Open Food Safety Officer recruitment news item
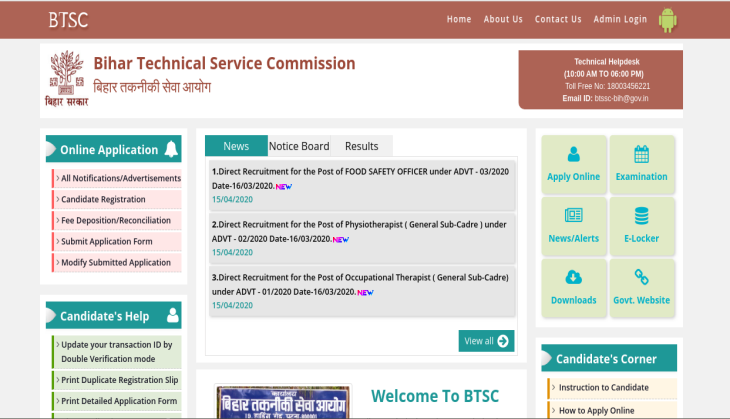Screen dimensions: 730x419 coord(362,185)
